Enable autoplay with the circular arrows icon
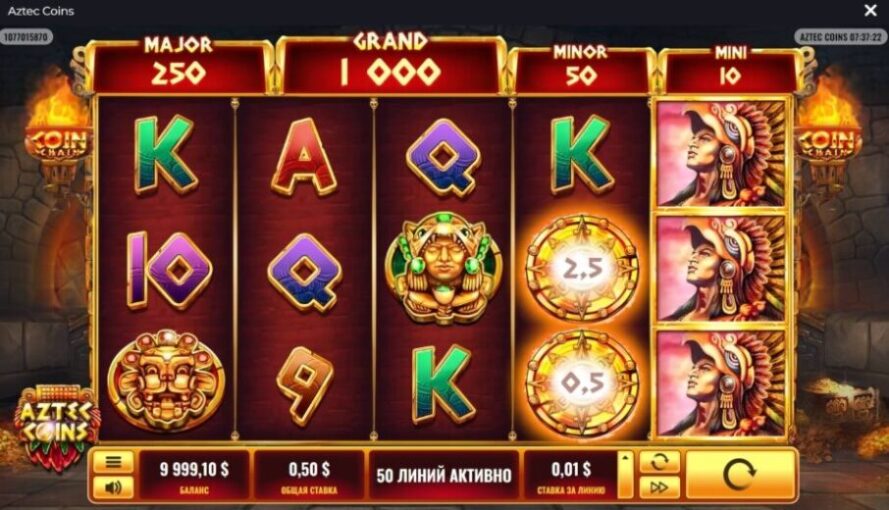Viewport: 889px width, 510px height. pos(659,462)
